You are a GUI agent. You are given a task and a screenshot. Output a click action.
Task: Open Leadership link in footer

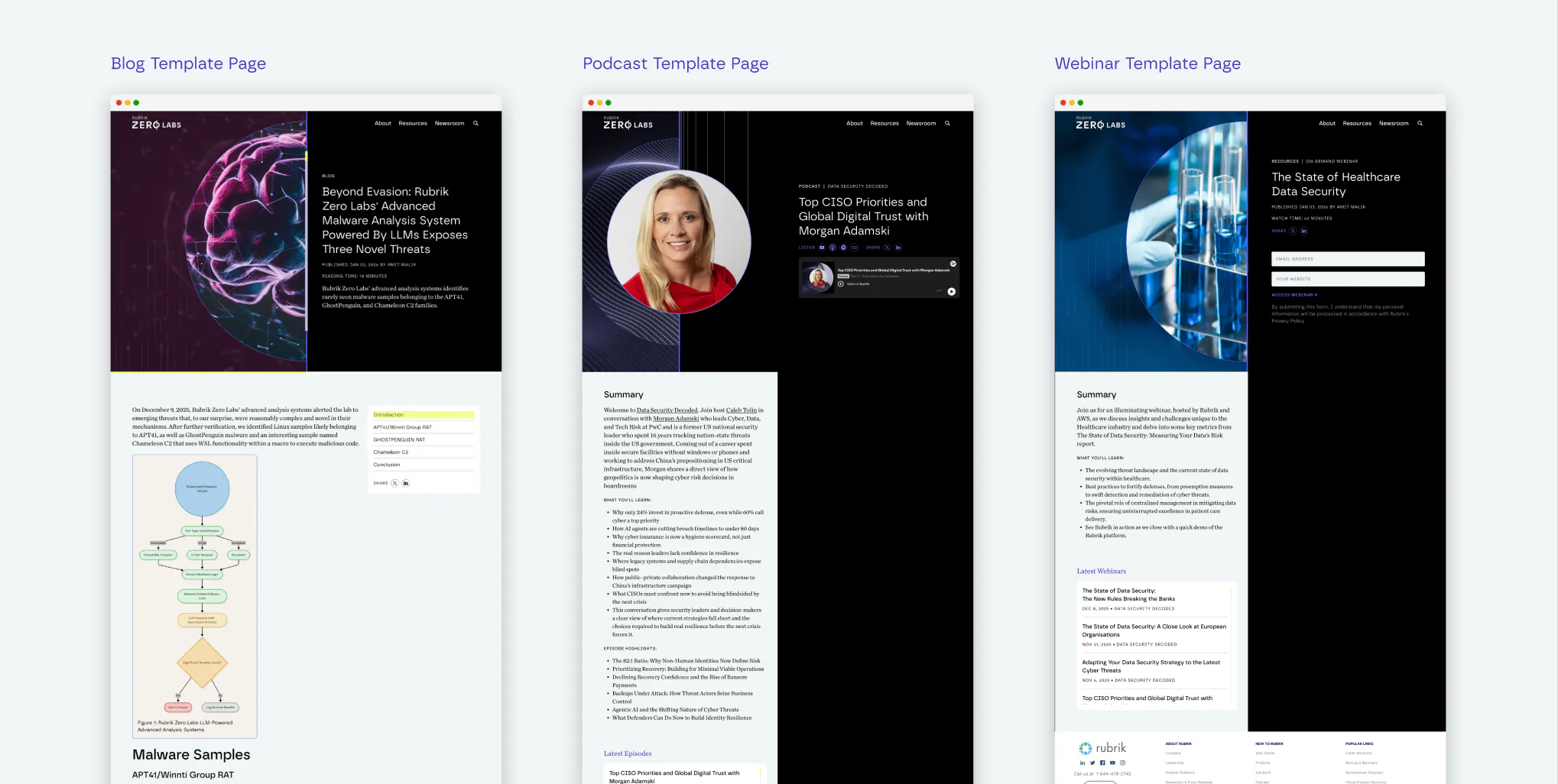1174,763
